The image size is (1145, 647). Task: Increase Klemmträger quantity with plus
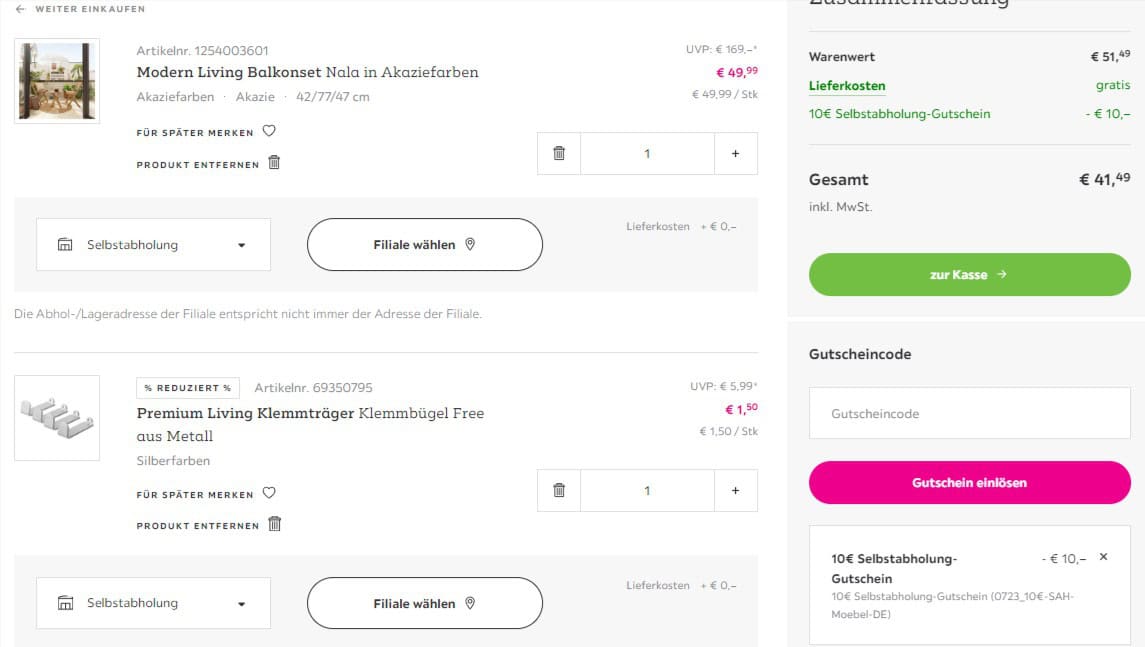(x=736, y=490)
